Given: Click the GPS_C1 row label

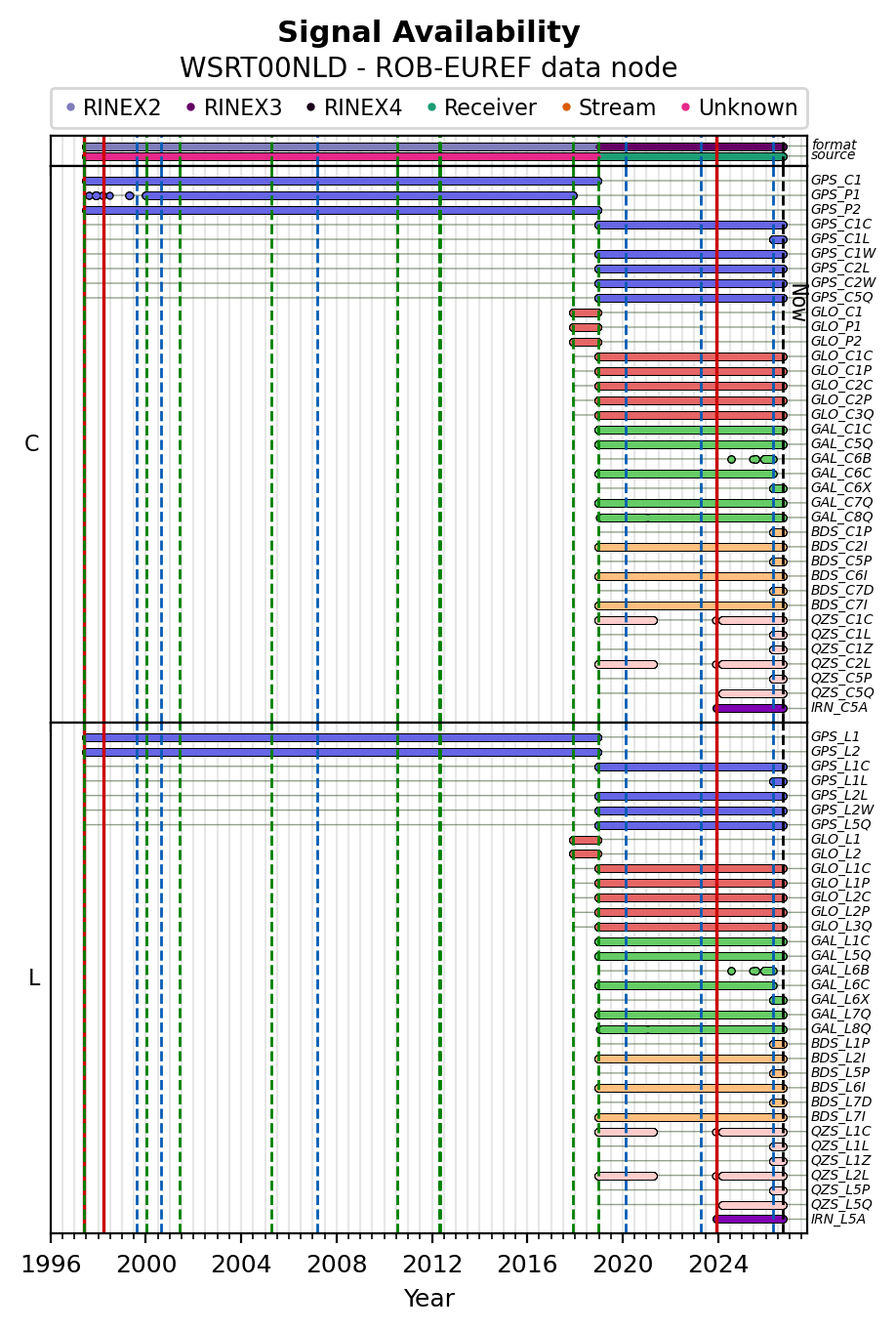Looking at the screenshot, I should click(x=836, y=181).
